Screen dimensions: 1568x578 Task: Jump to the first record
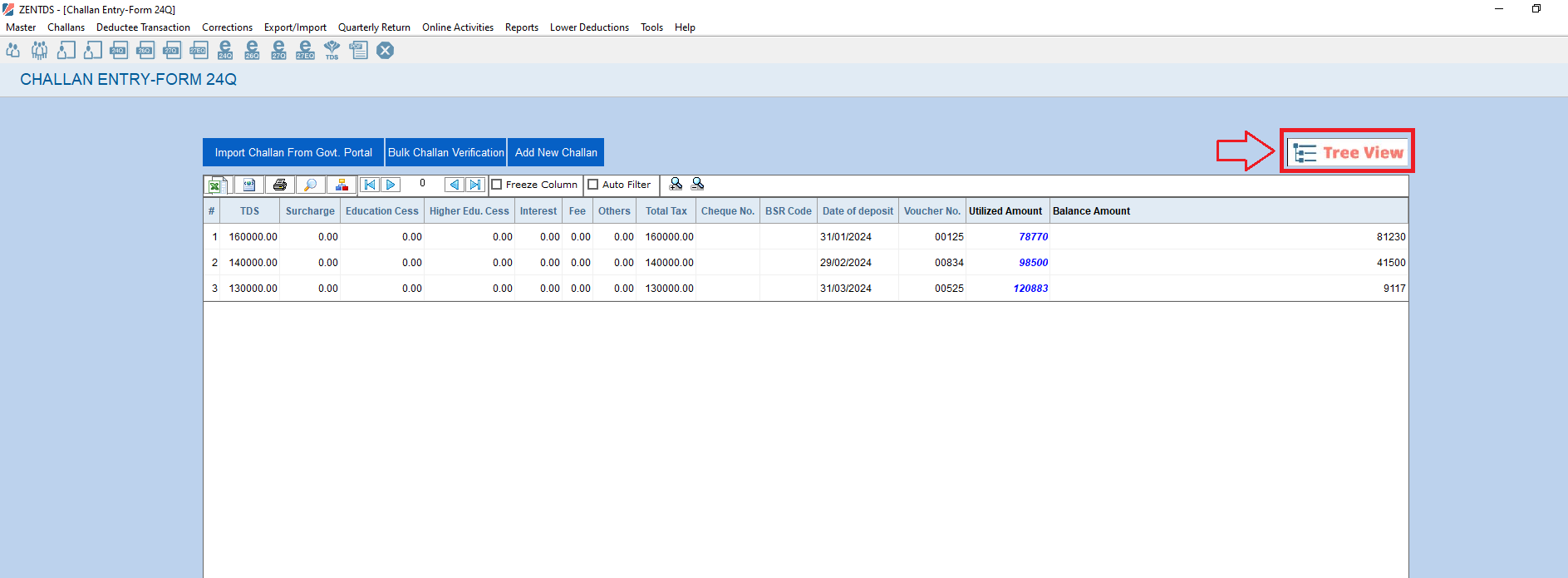370,185
